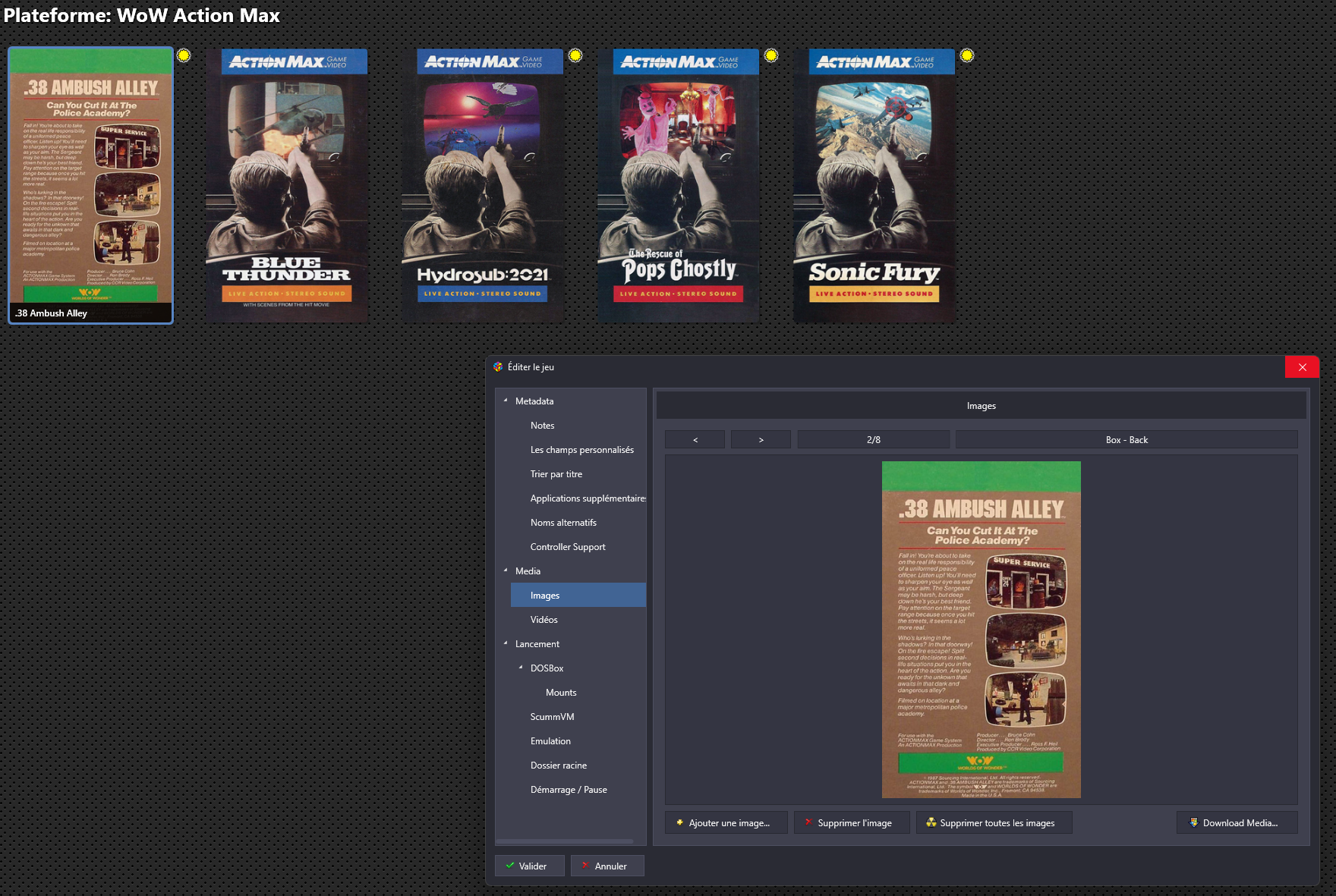Click the app icon in the Éditer le jeu title bar

[498, 367]
